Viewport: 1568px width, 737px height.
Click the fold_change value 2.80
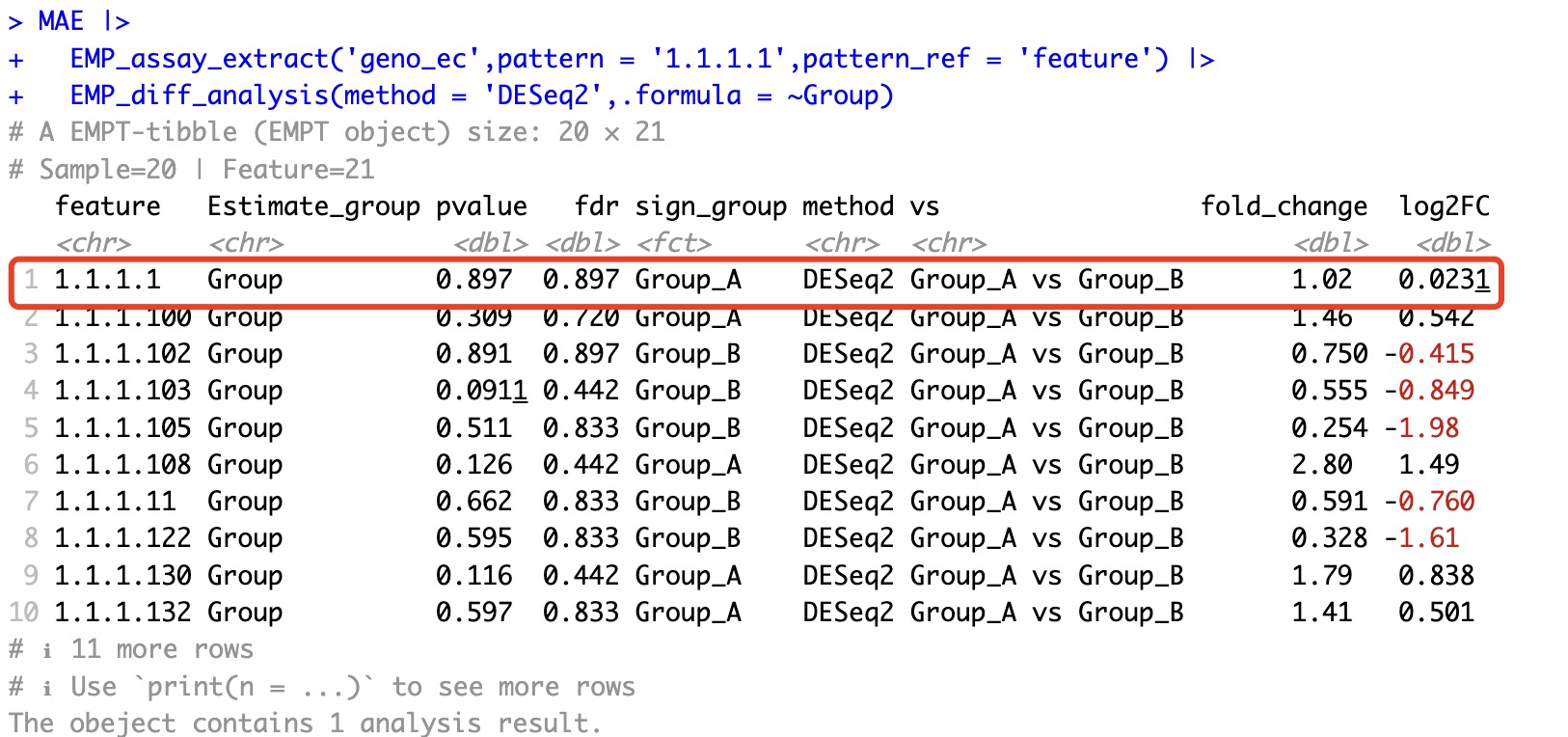tap(1321, 465)
